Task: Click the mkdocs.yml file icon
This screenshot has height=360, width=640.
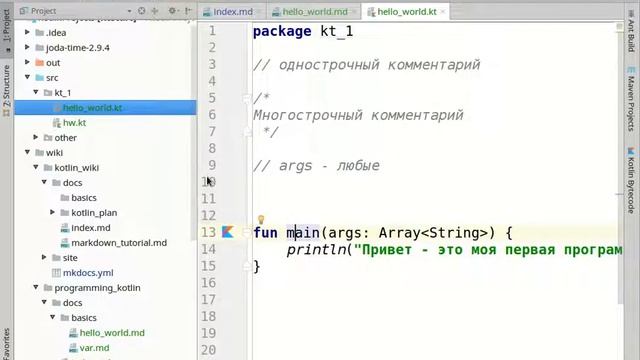Action: click(56, 273)
